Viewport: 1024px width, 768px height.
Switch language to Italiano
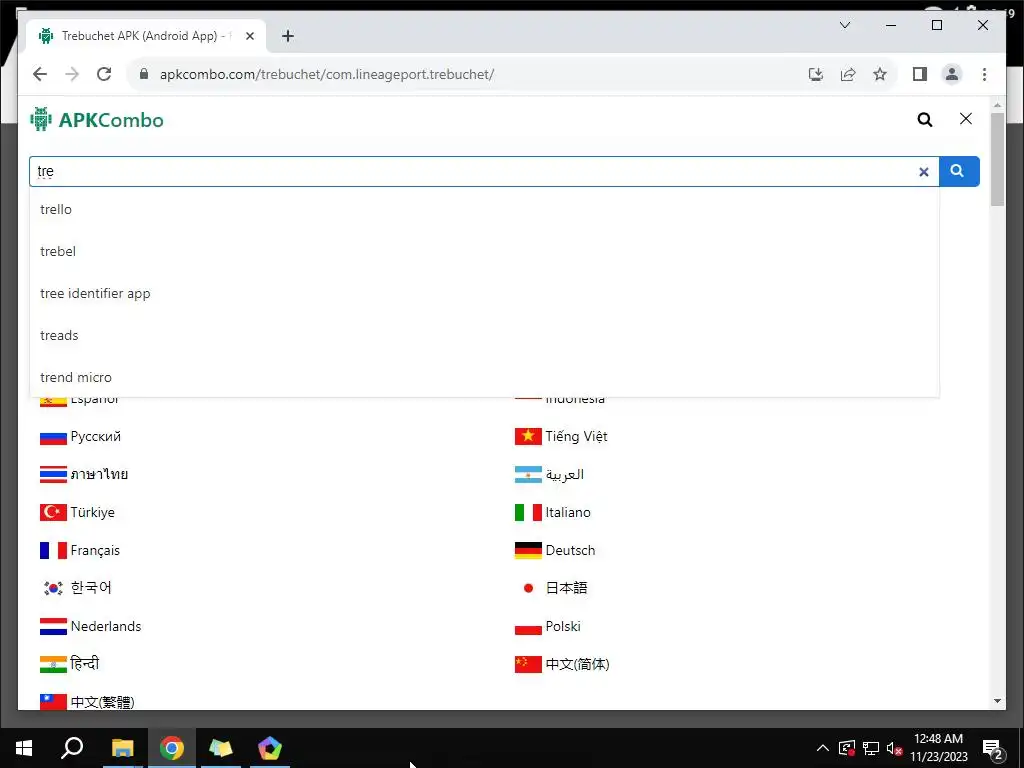[552, 512]
